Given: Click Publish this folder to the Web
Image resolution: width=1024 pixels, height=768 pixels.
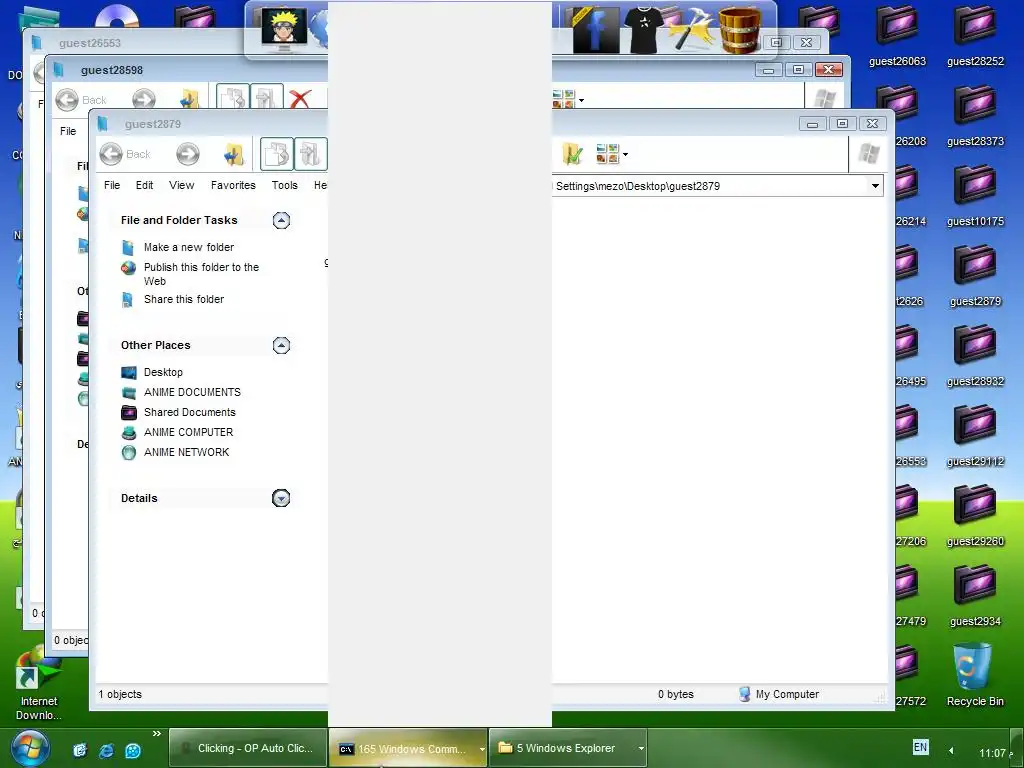Looking at the screenshot, I should pos(201,274).
